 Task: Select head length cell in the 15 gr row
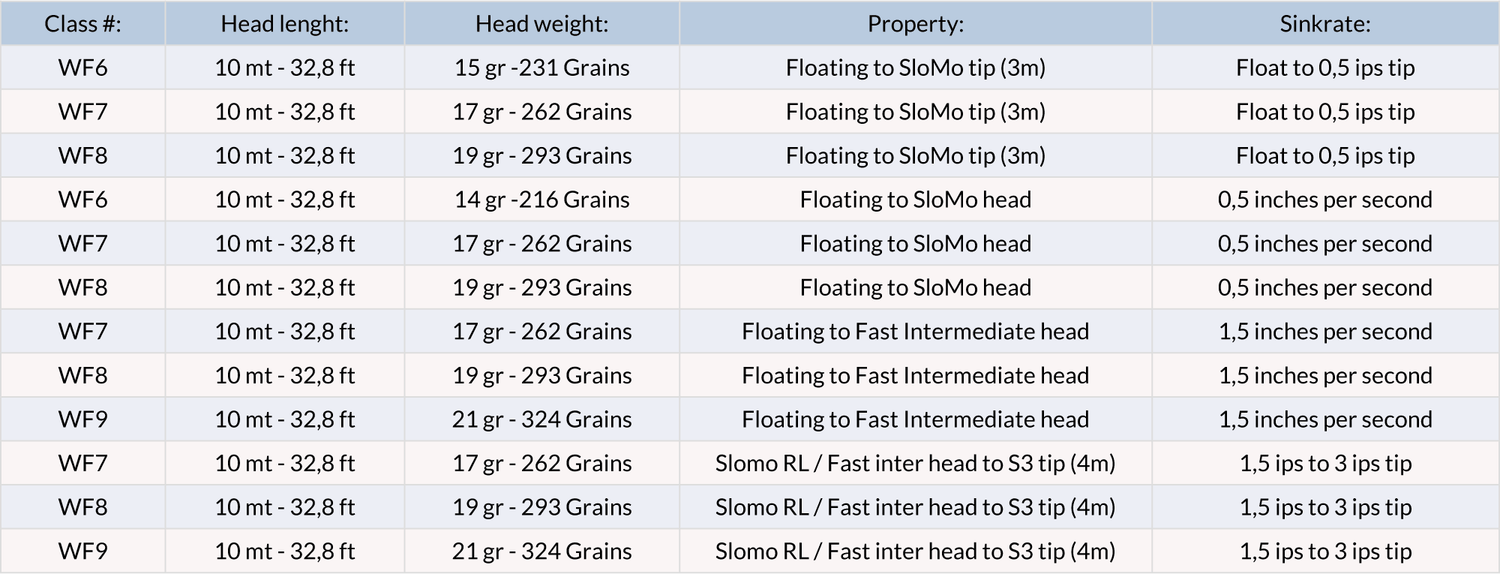[x=285, y=68]
